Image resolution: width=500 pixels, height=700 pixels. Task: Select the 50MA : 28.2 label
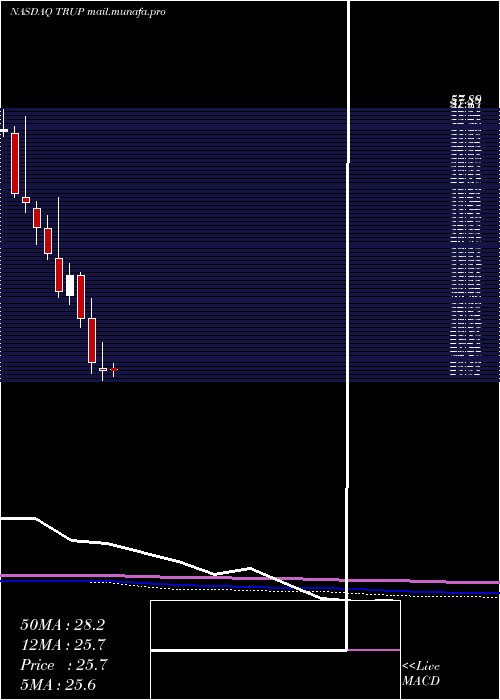coord(62,625)
